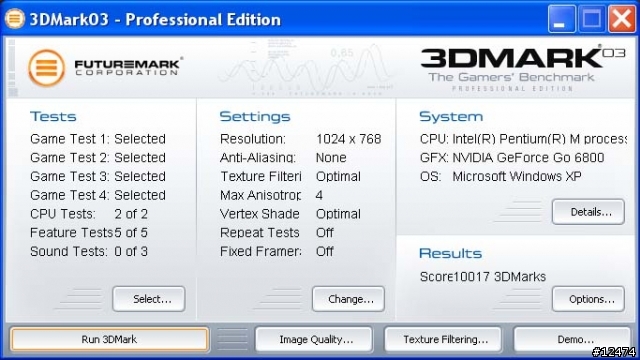Open the Texture Filtering... tool
This screenshot has height=360, width=640.
point(443,339)
